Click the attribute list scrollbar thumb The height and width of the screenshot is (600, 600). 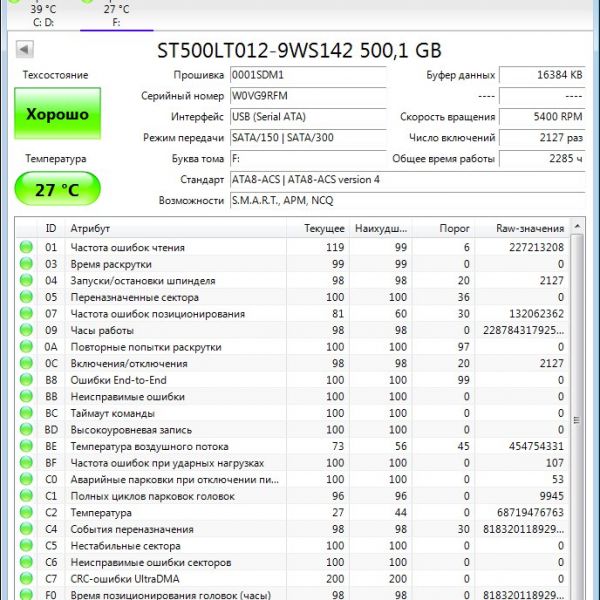[577, 420]
